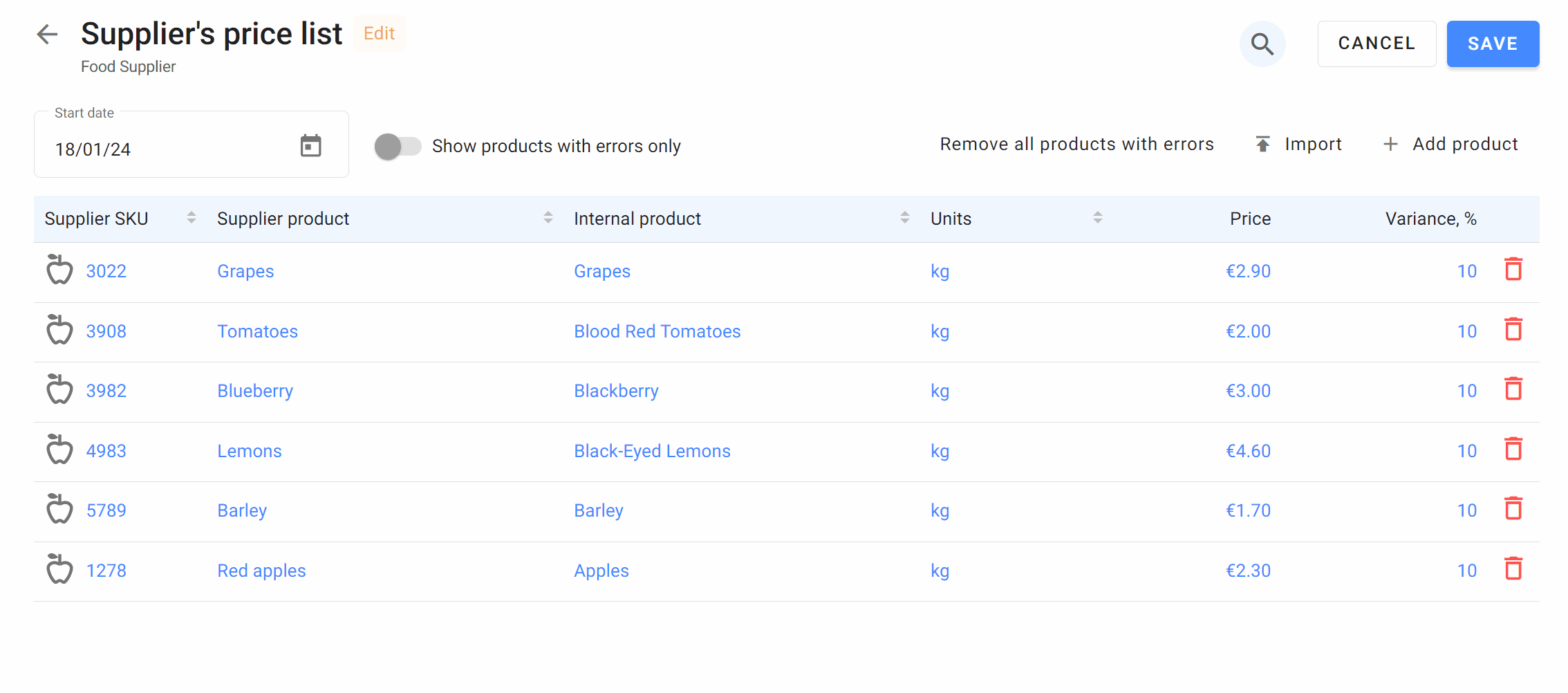The height and width of the screenshot is (693, 1568).
Task: Click the upload icon next to Import
Action: coord(1262,144)
